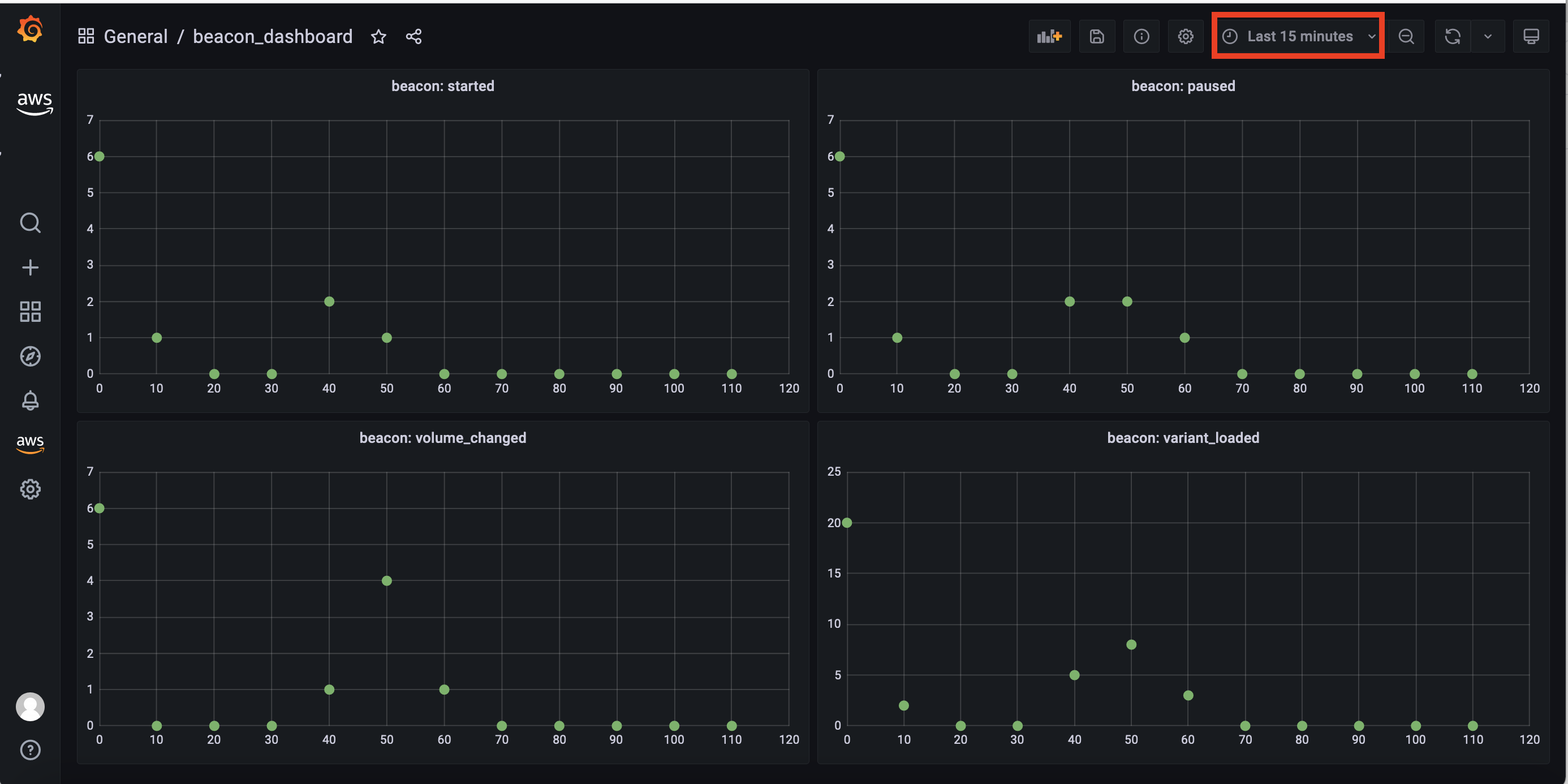Click the point at x=50 in volume_changed

386,581
